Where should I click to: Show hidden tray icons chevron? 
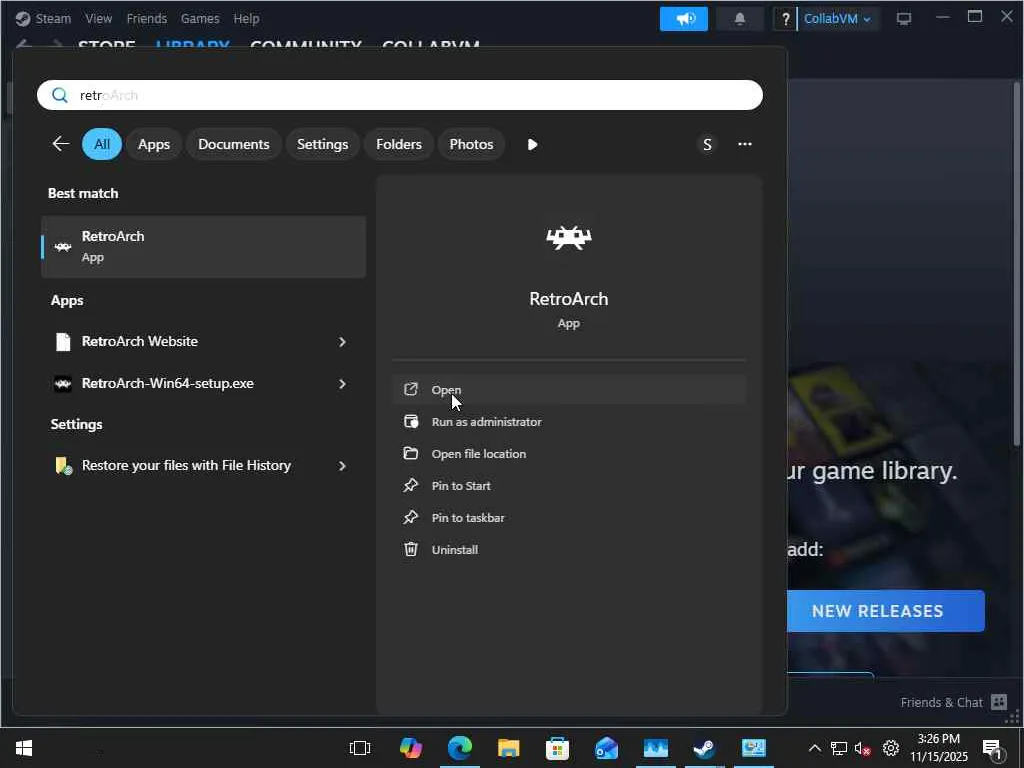814,748
